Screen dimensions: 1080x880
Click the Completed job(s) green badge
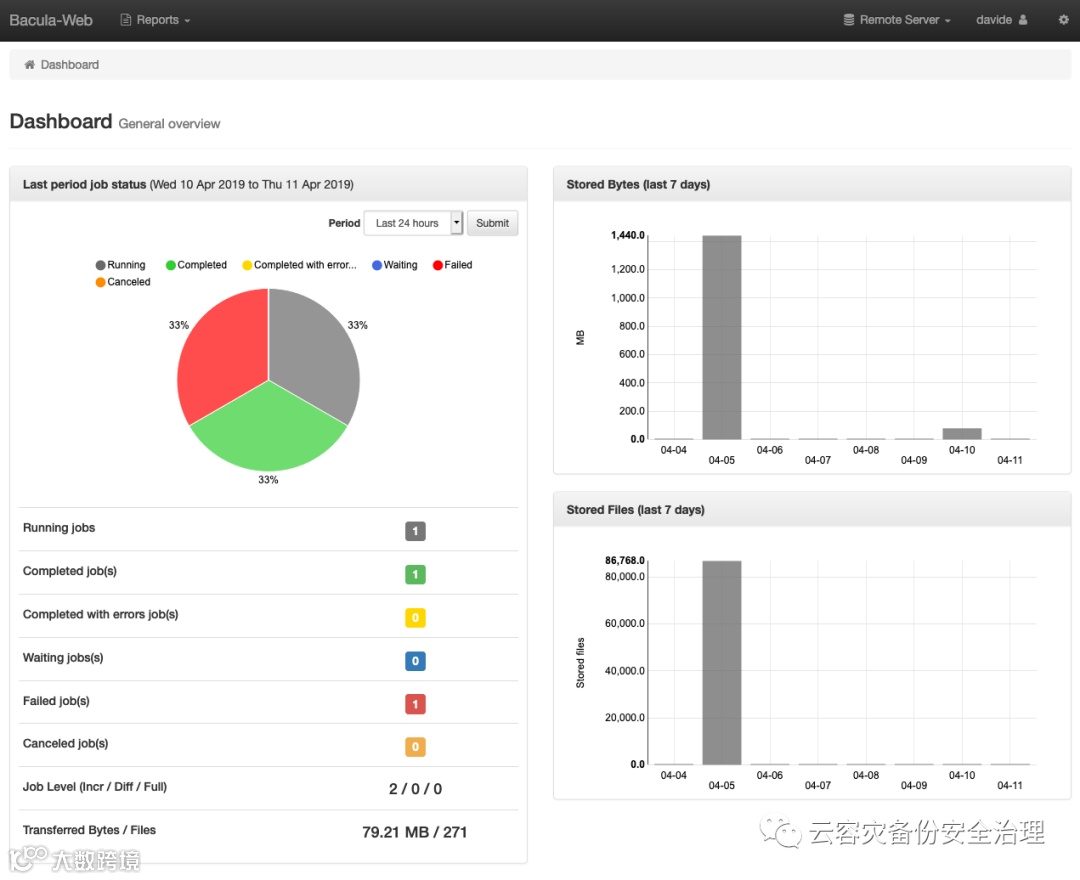click(415, 574)
